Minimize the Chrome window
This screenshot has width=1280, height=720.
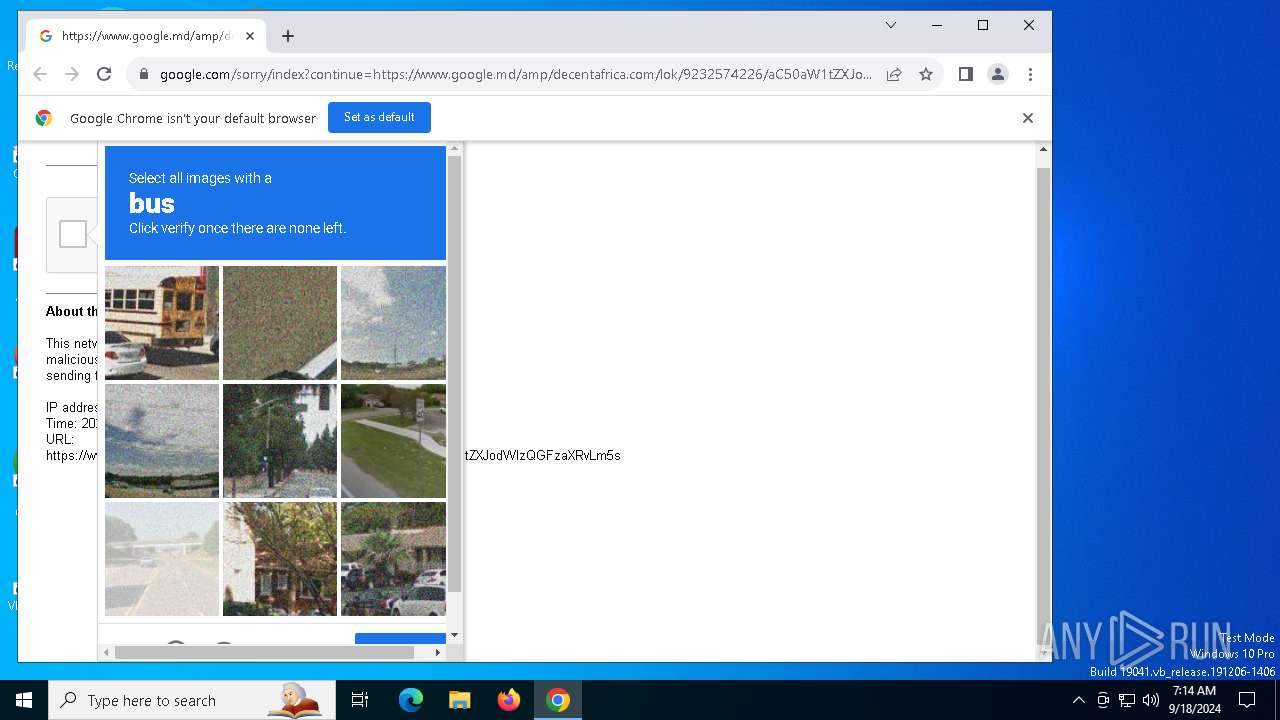pyautogui.click(x=937, y=25)
